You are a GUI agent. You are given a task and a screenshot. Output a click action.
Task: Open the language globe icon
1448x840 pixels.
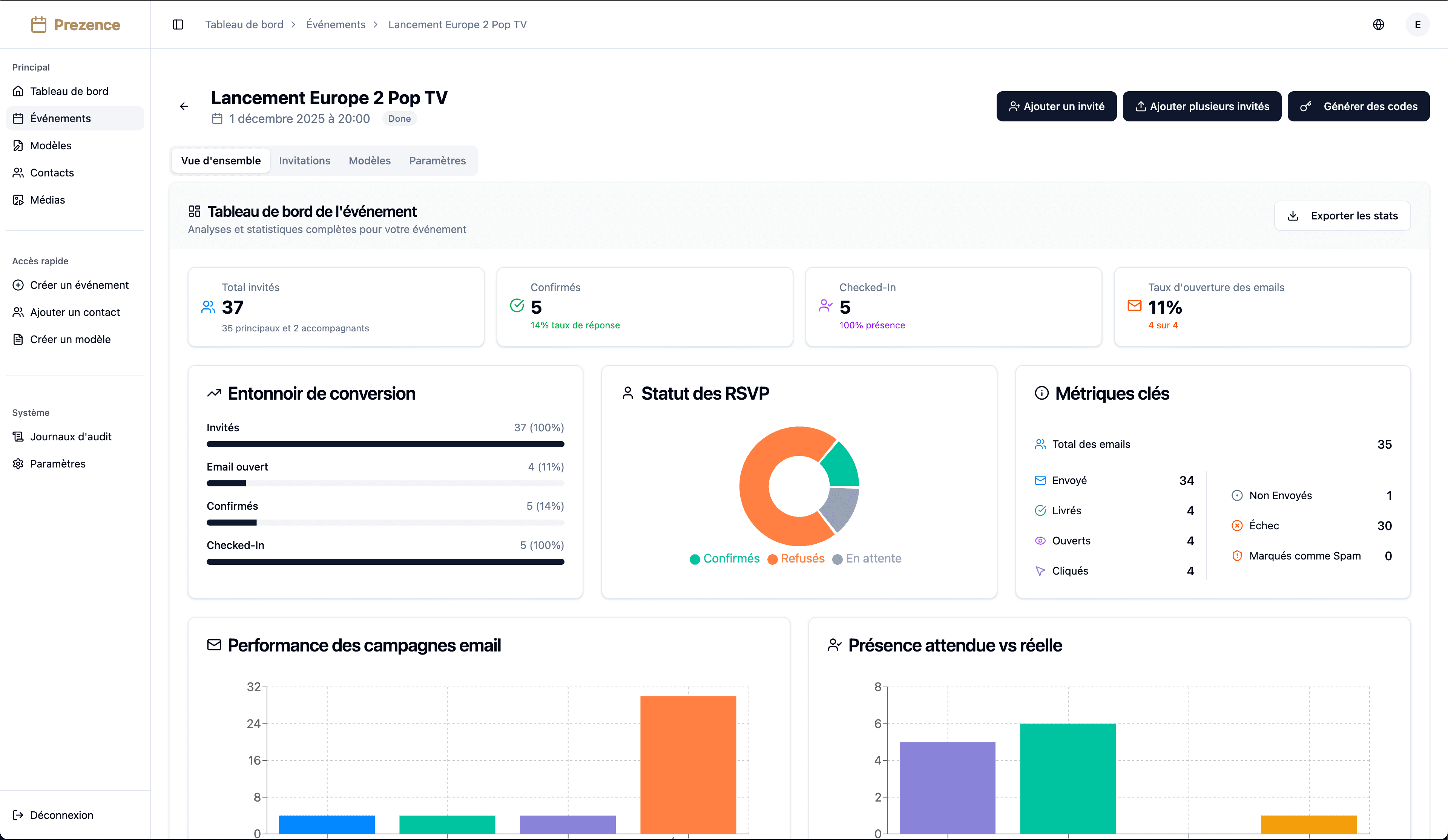[1379, 24]
